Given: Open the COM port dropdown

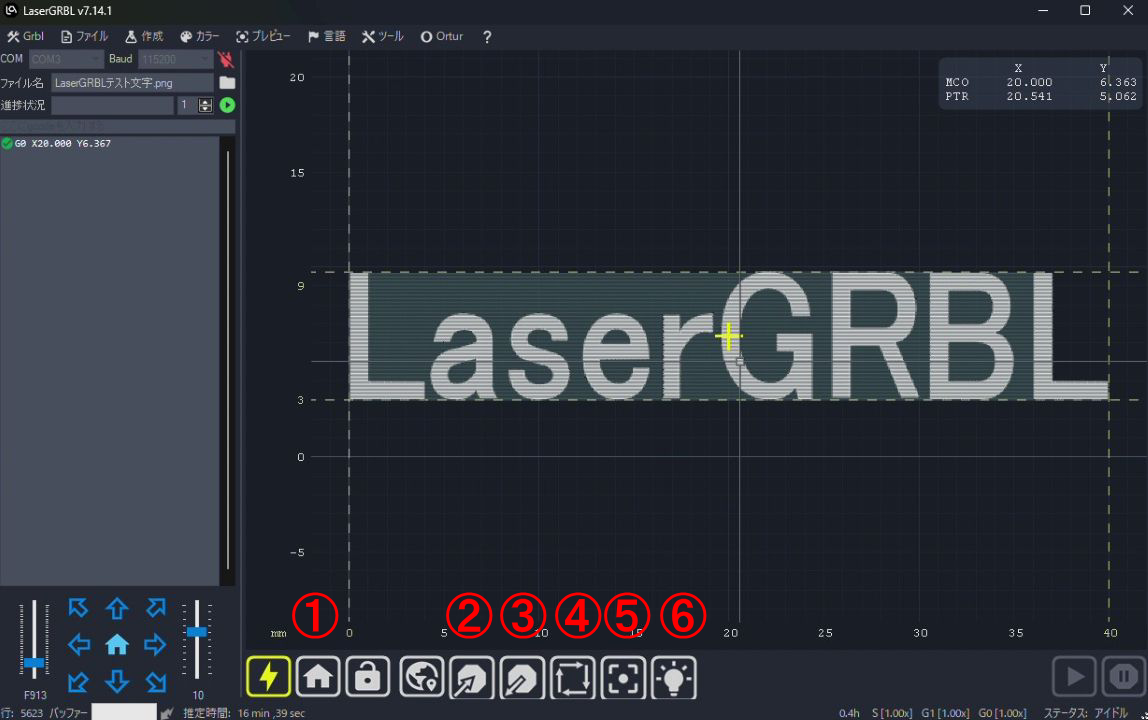Looking at the screenshot, I should (x=66, y=60).
